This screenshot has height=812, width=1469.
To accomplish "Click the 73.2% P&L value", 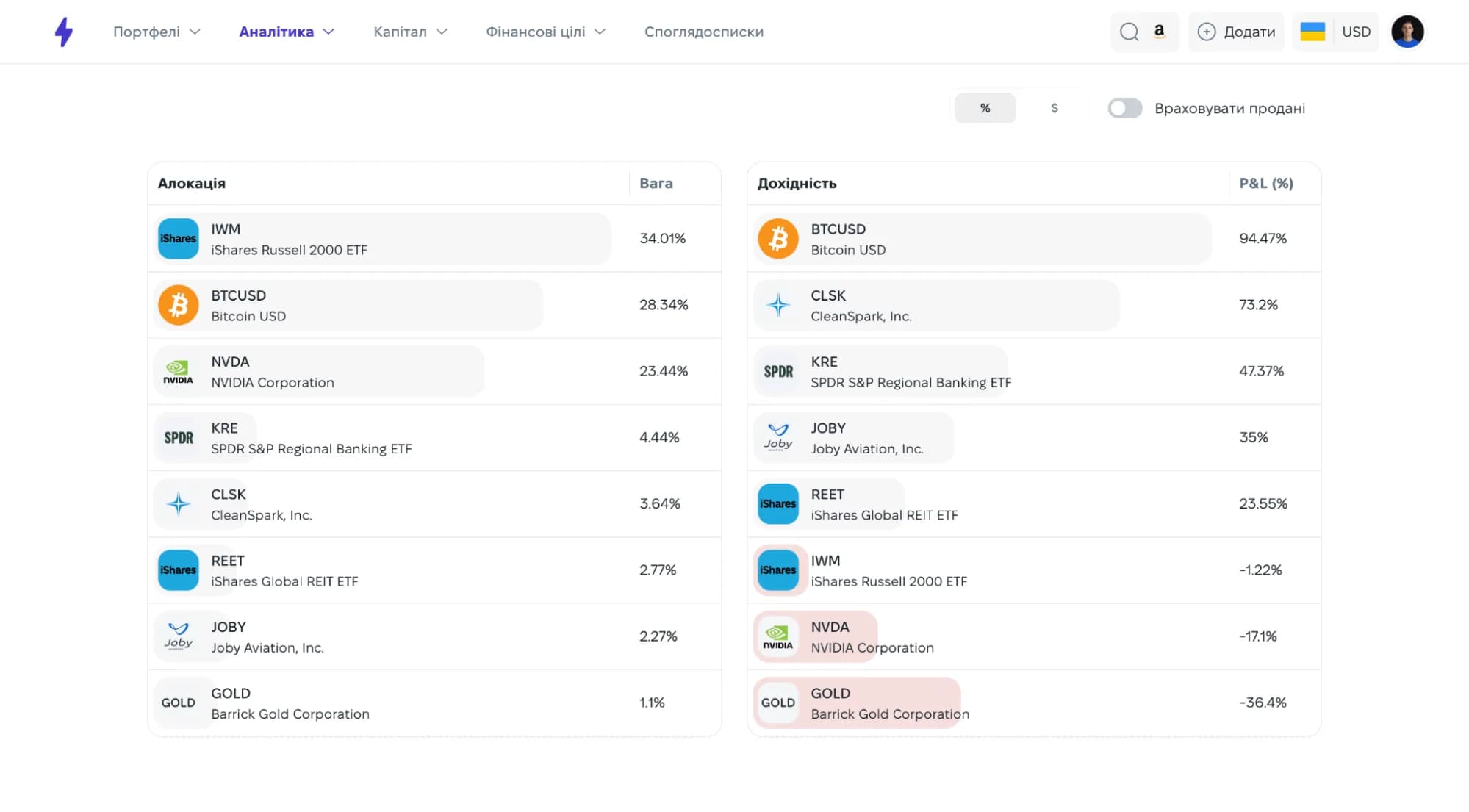I will (x=1258, y=304).
